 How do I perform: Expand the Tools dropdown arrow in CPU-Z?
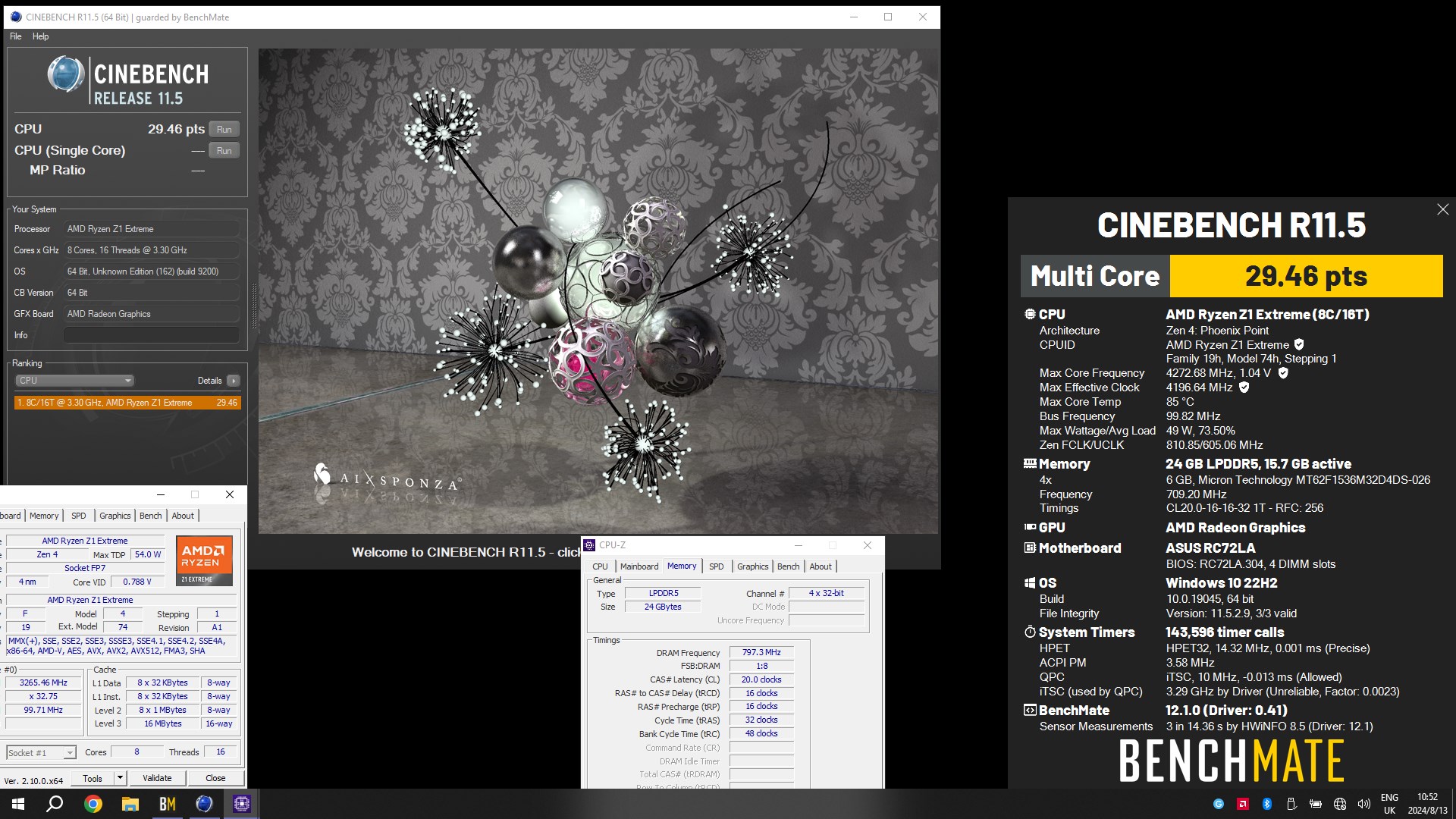[120, 778]
